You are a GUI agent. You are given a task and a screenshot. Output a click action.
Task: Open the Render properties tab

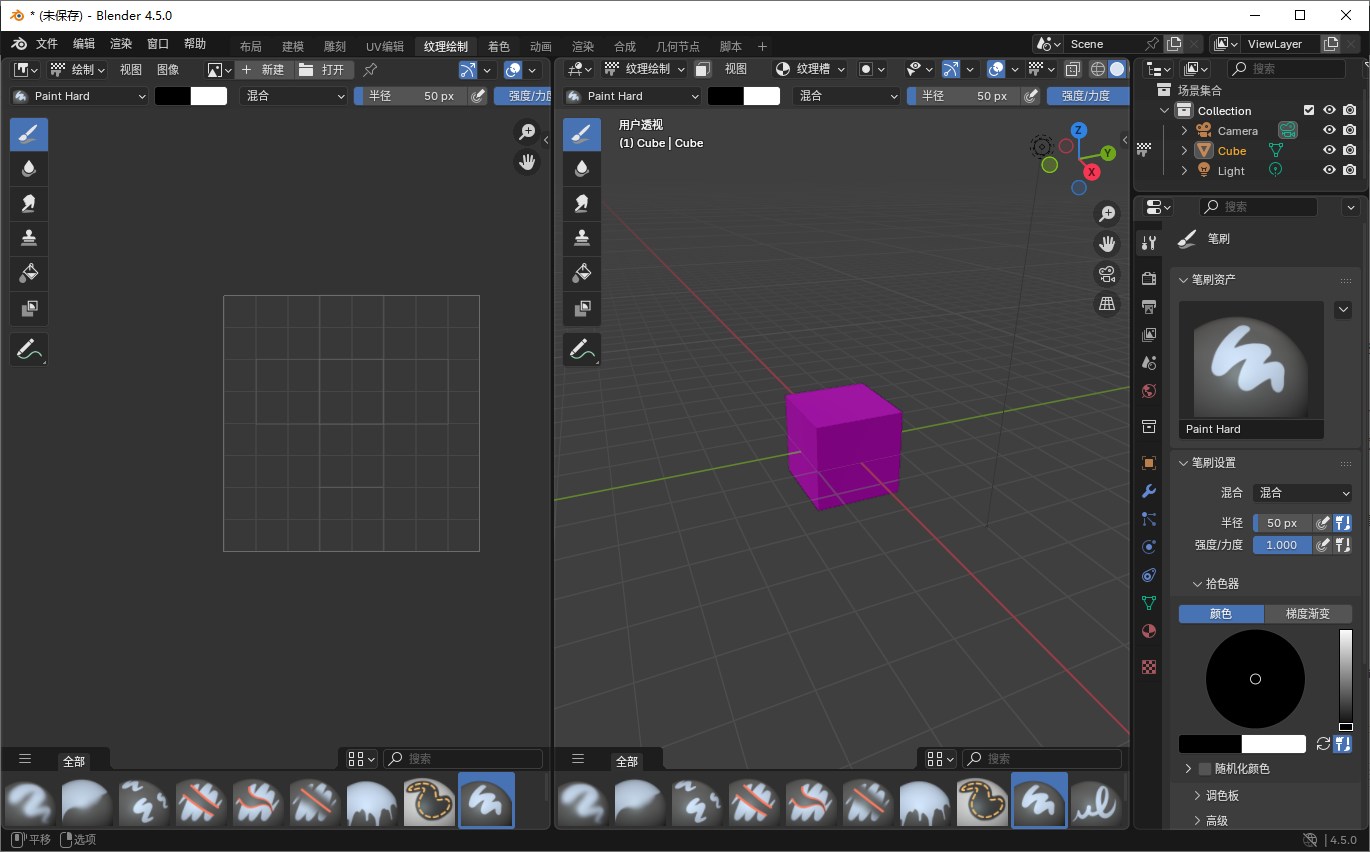[1149, 278]
